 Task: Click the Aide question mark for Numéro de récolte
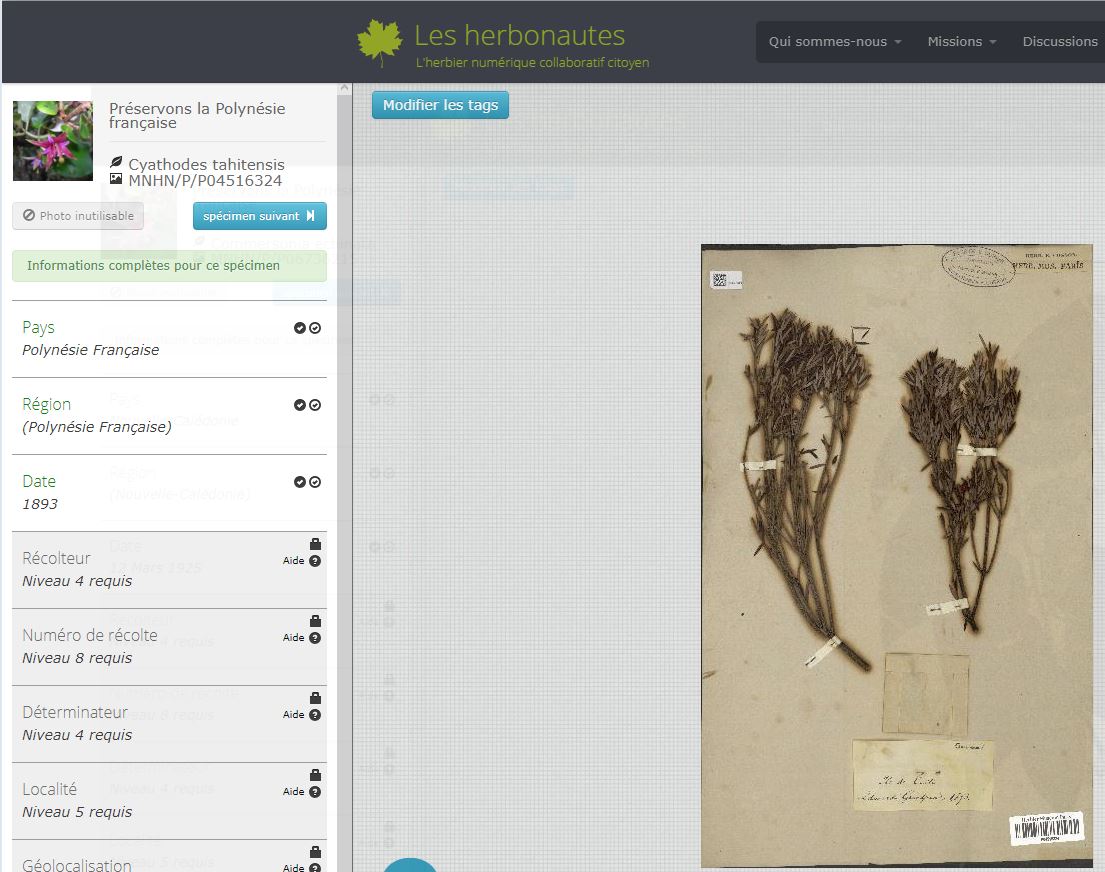[x=315, y=638]
